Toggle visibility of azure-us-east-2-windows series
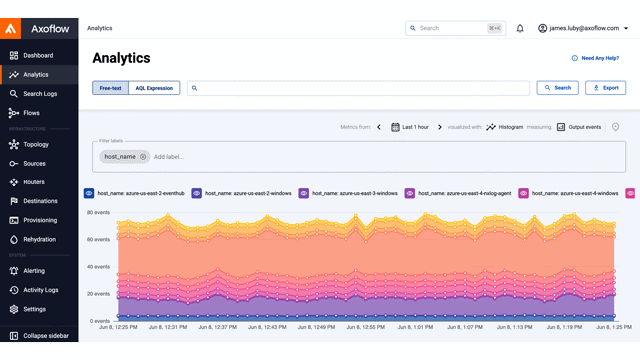 [x=197, y=193]
